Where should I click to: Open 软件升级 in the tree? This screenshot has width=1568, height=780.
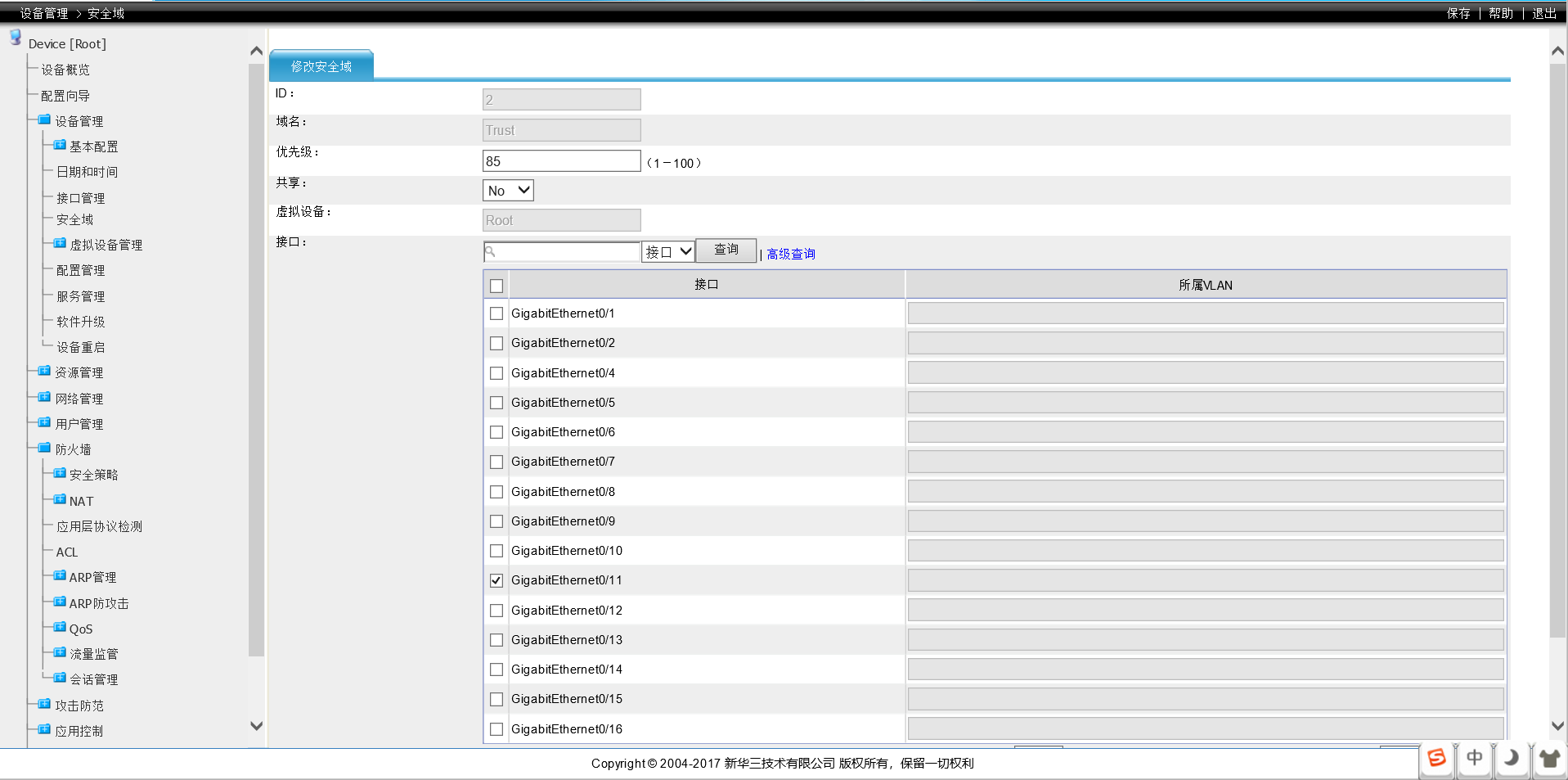click(x=80, y=322)
